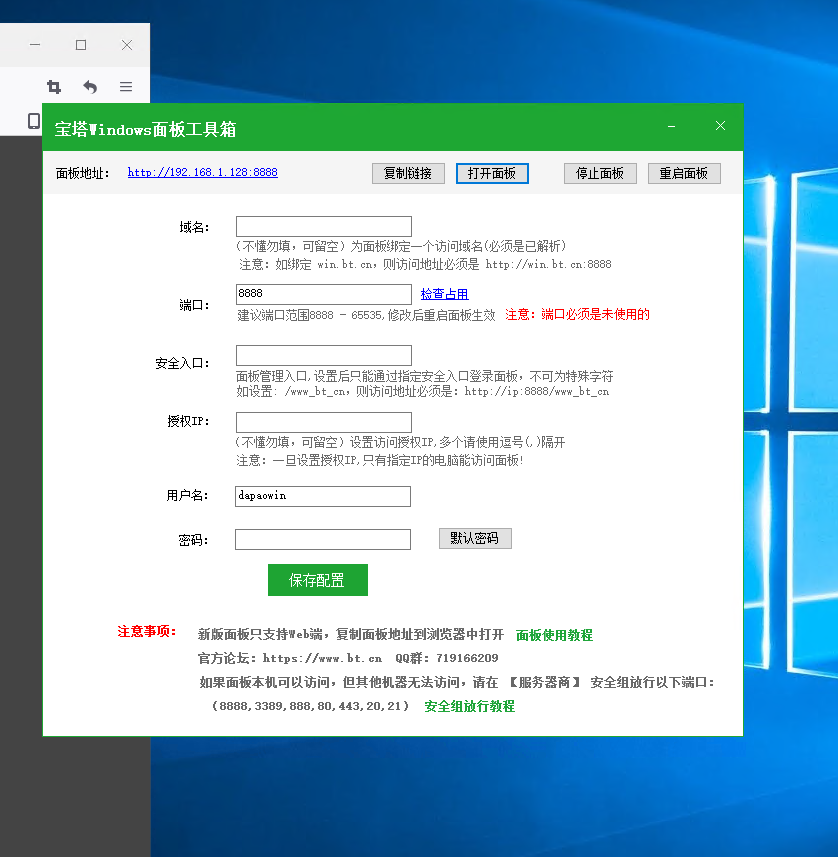This screenshot has width=838, height=857.
Task: Click the device icon in the background window
Action: pyautogui.click(x=34, y=121)
